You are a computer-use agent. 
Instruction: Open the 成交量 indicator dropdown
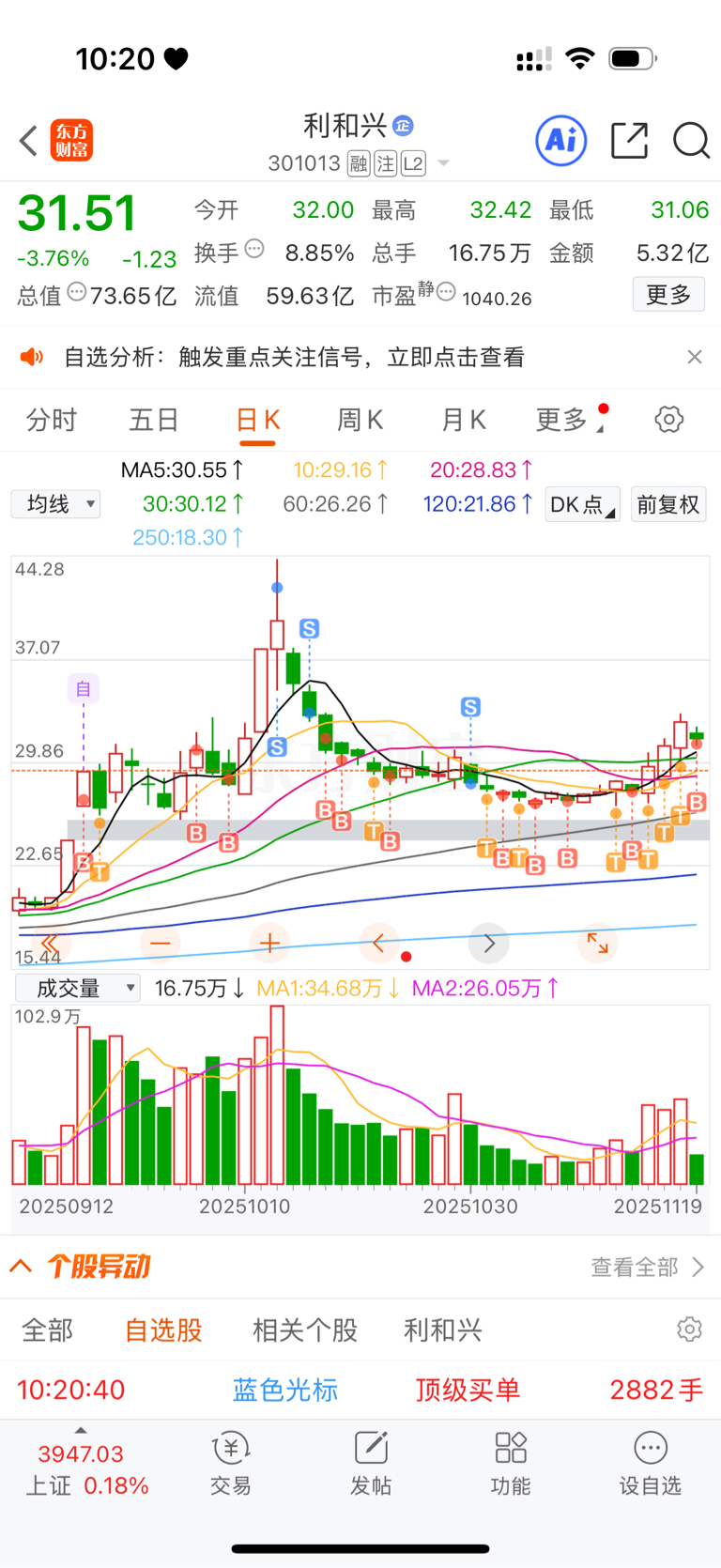pos(78,988)
